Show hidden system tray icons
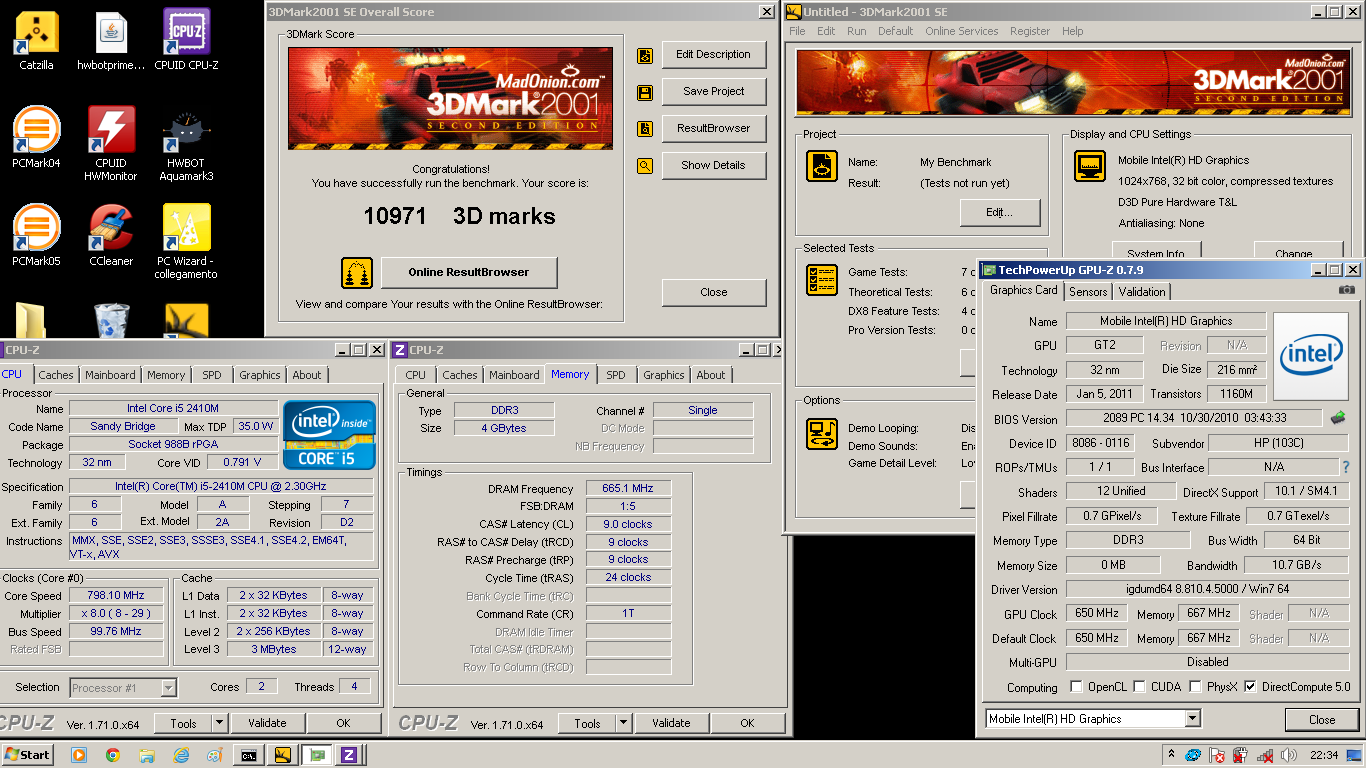1366x768 pixels. 1171,754
